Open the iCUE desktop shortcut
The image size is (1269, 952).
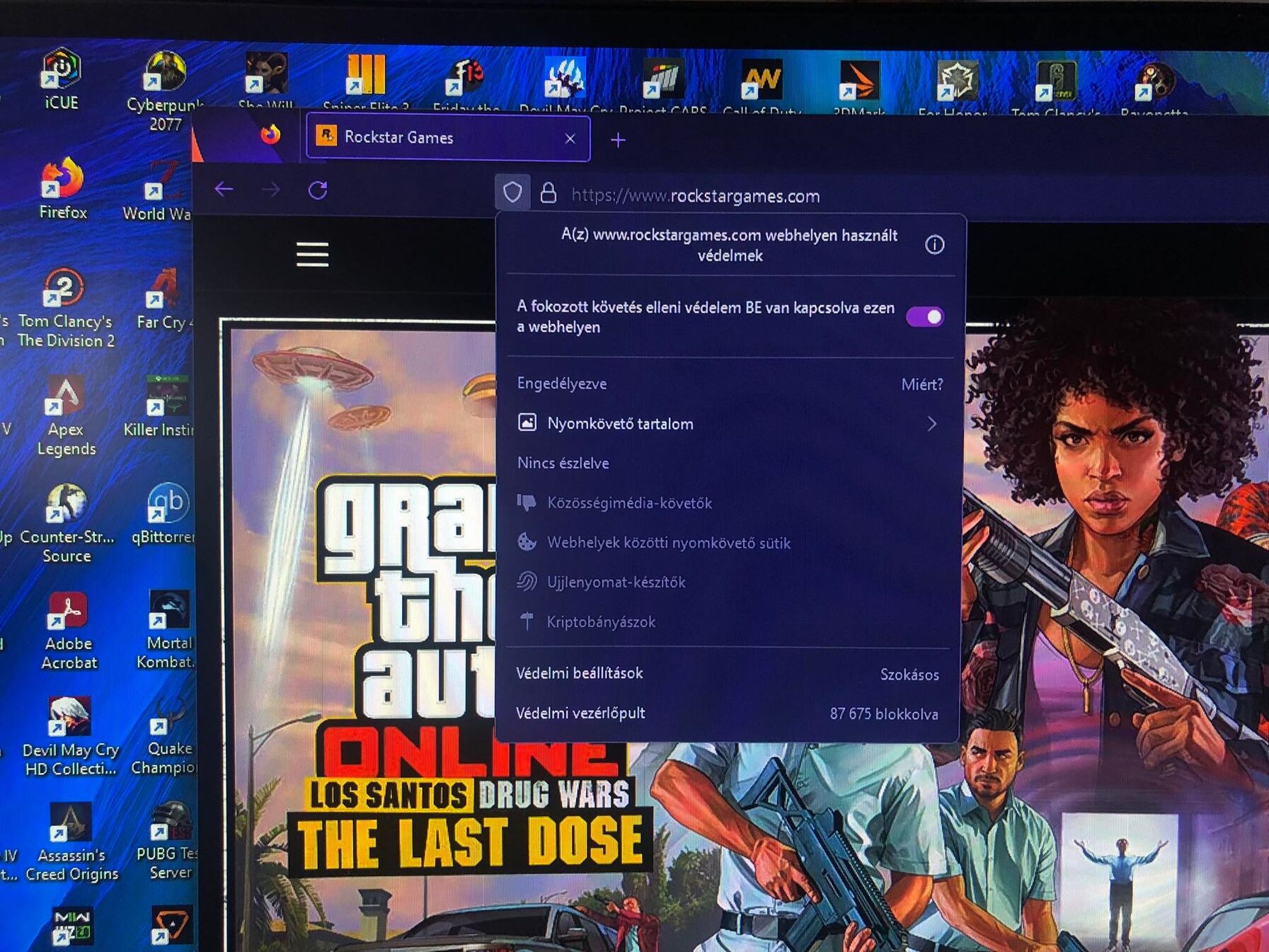point(62,78)
